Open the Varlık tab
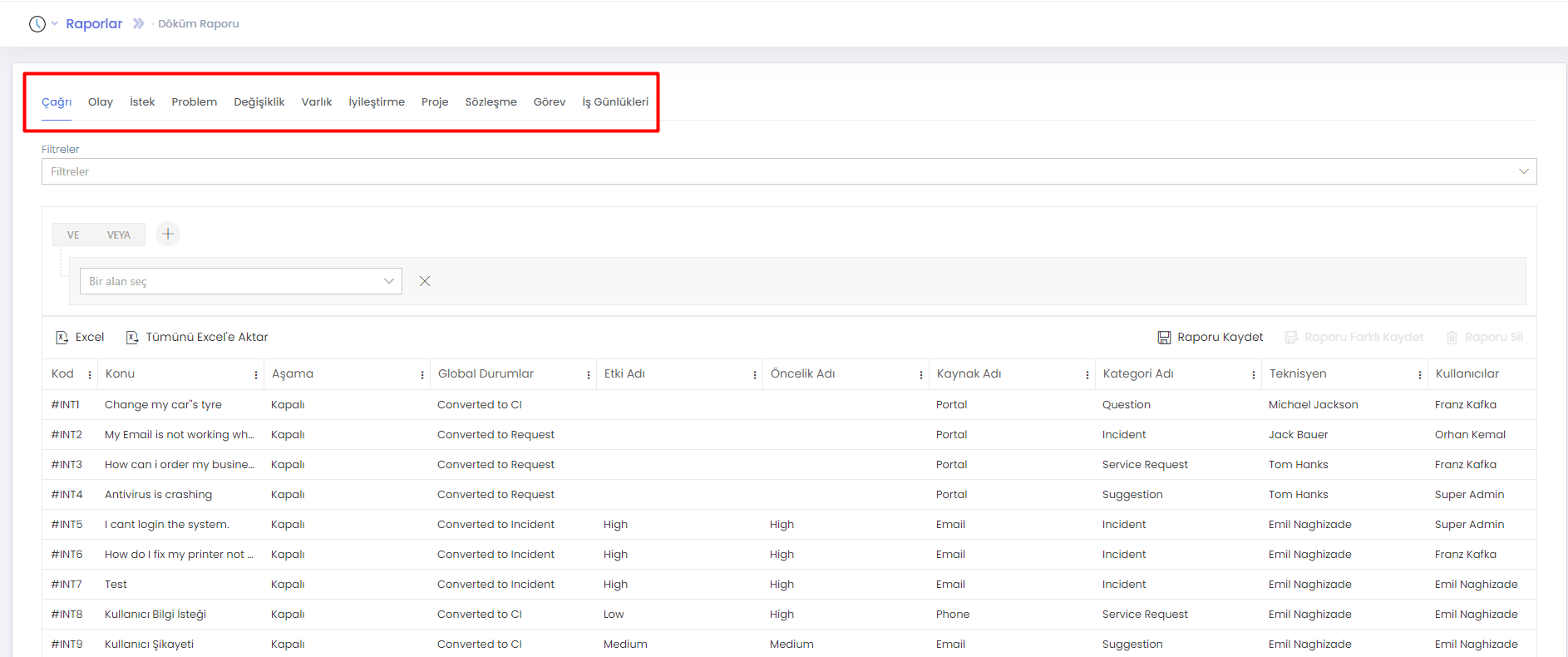This screenshot has height=657, width=1568. 317,102
